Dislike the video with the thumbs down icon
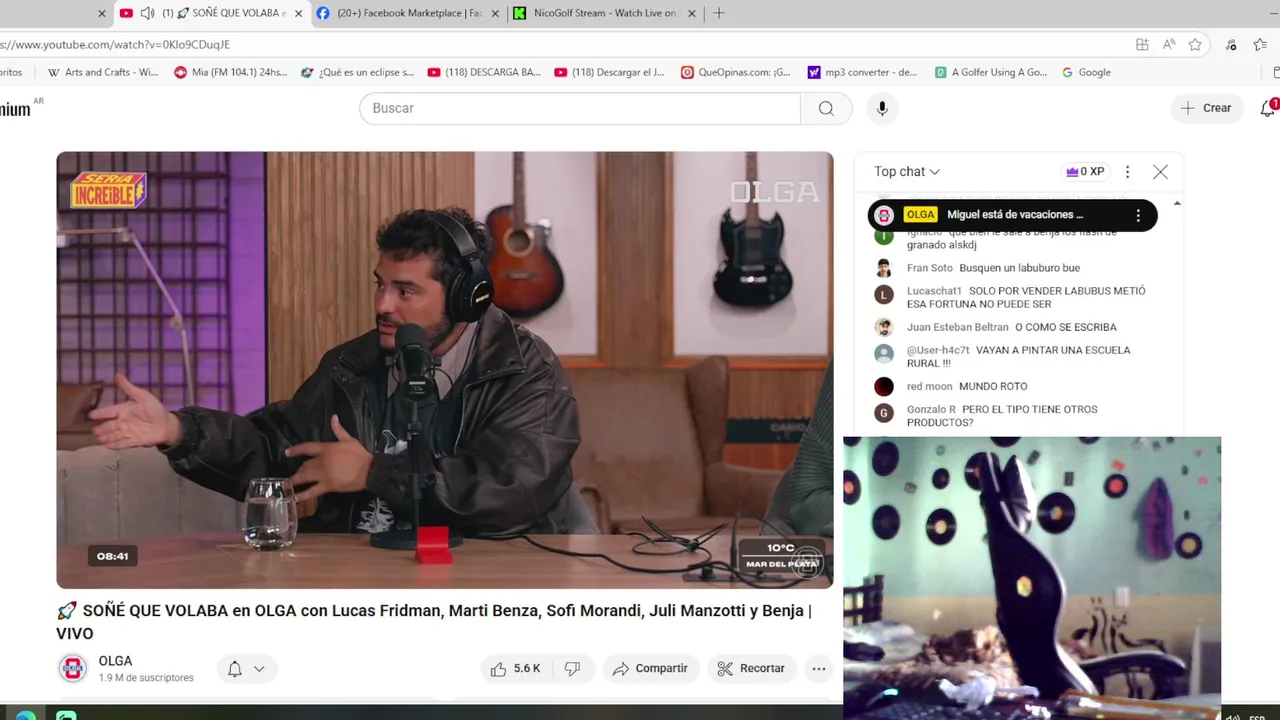The height and width of the screenshot is (720, 1280). [x=572, y=668]
